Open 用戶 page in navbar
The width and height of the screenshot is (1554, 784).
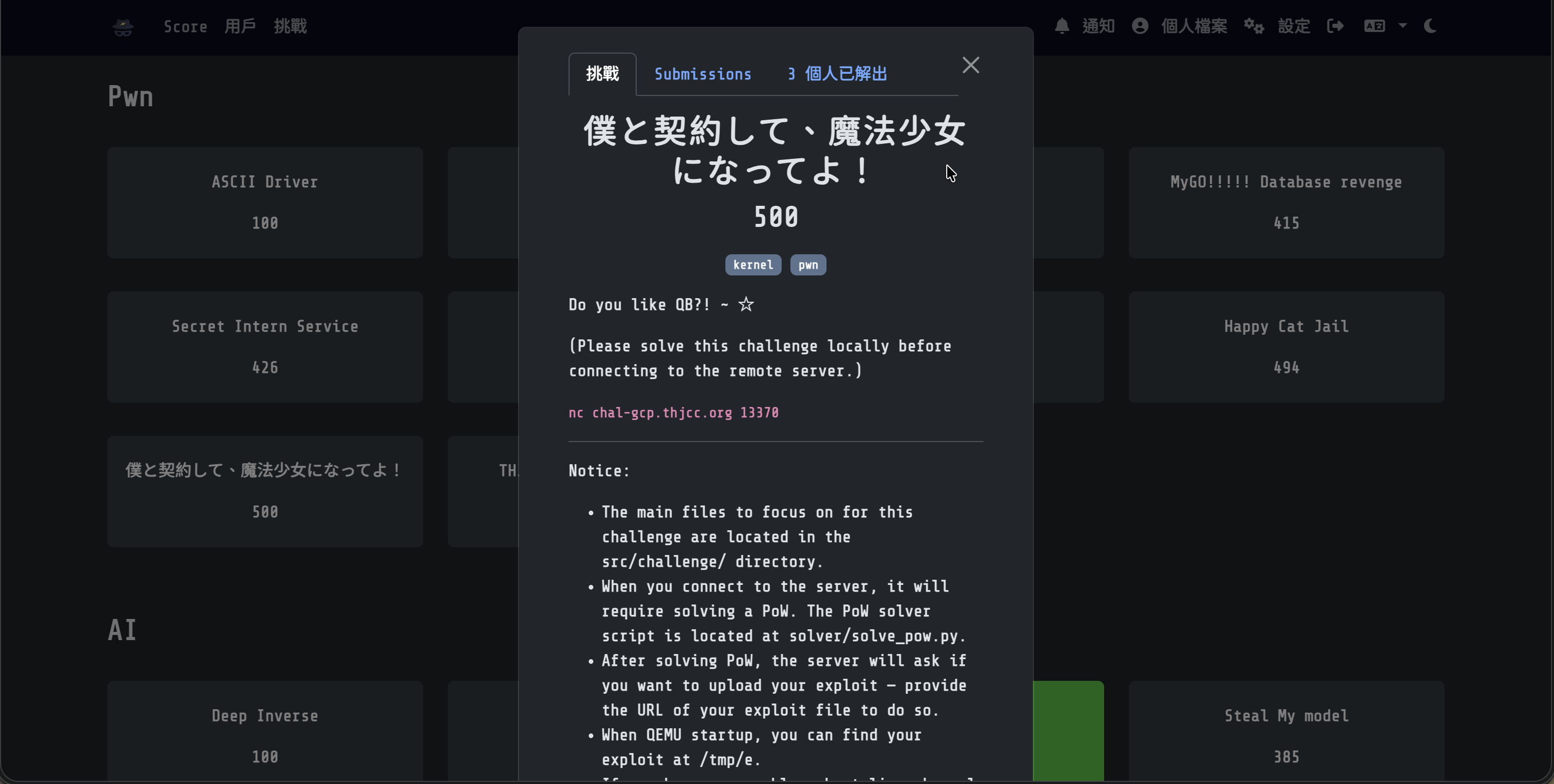pos(240,26)
